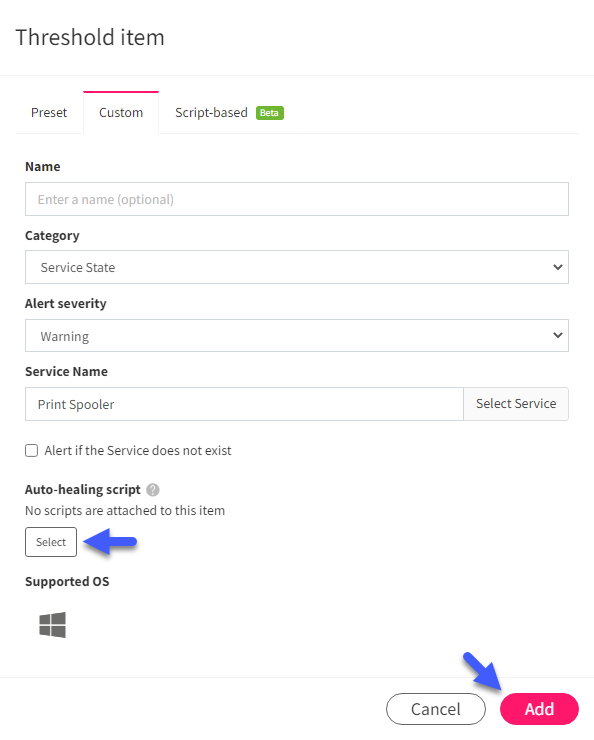Click the Select Service button

(516, 404)
